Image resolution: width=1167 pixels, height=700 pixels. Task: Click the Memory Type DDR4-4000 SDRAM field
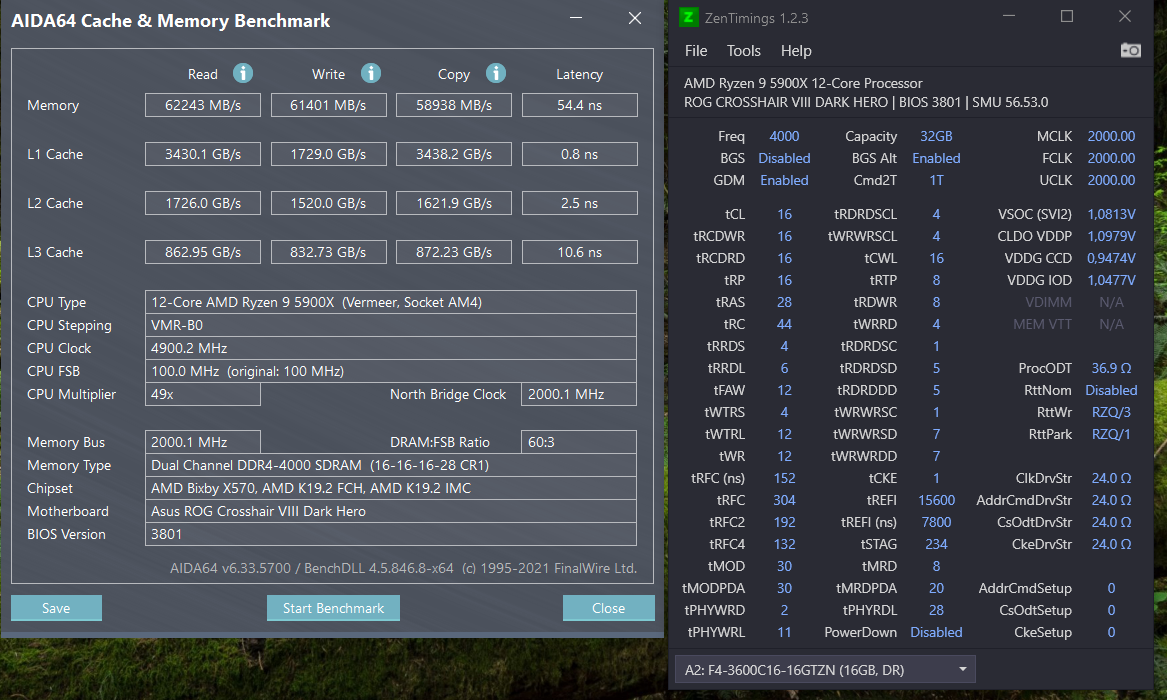coord(391,465)
